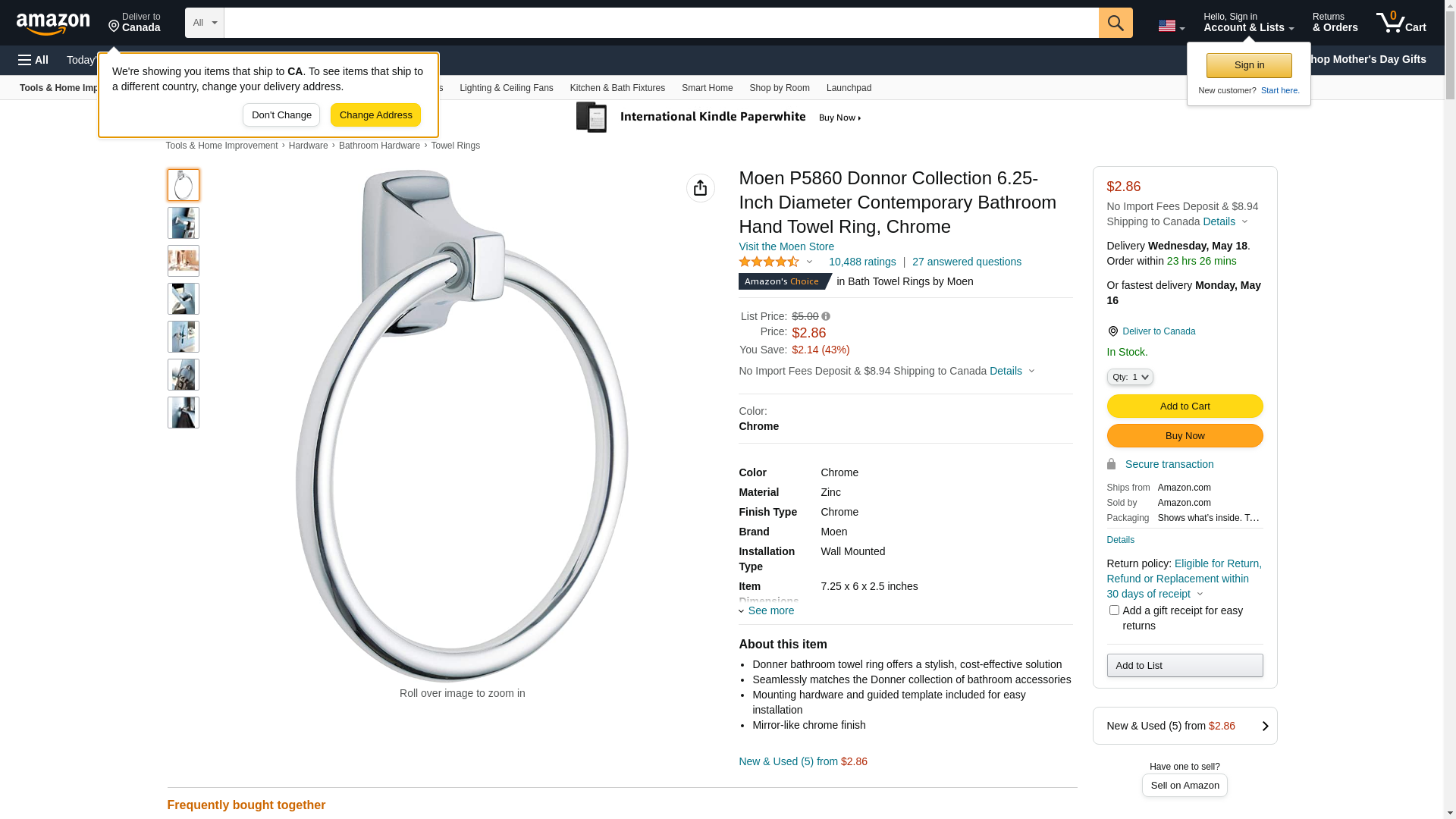Open search category All dropdown
The image size is (1456, 819).
(x=204, y=23)
